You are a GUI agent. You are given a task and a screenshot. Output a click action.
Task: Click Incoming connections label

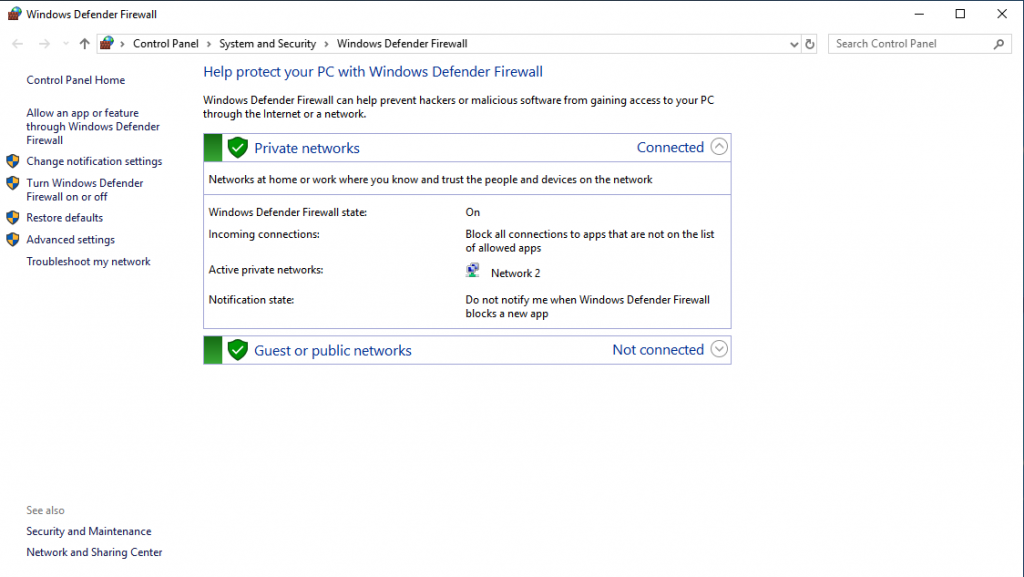(264, 234)
